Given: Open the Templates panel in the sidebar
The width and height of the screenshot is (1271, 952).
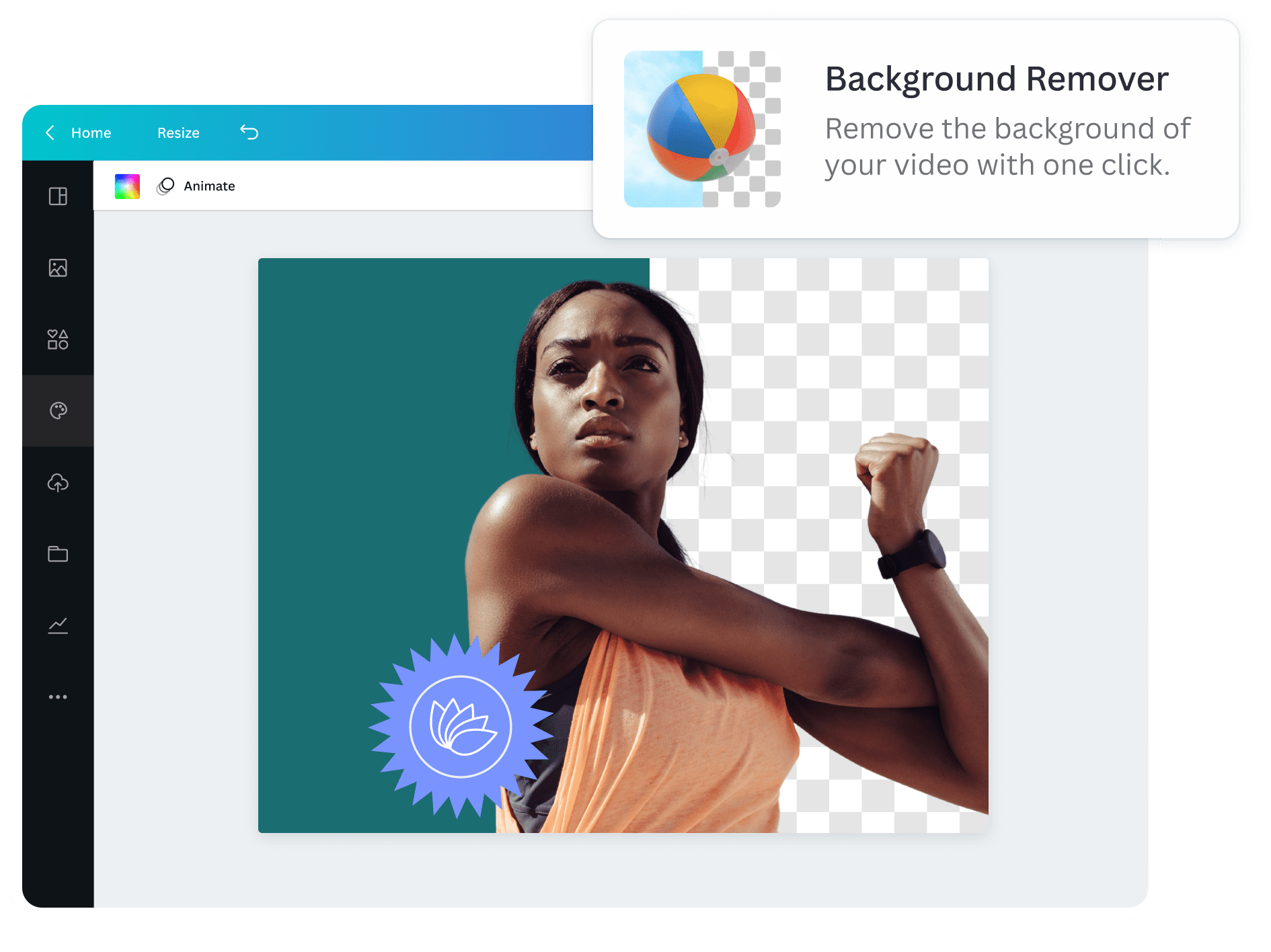Looking at the screenshot, I should coord(58,196).
